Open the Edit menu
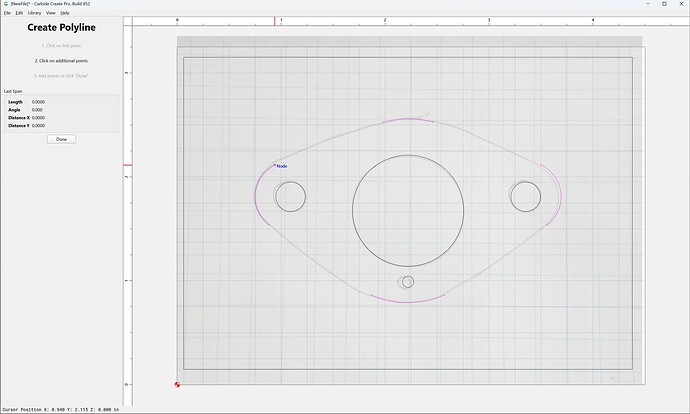690x414 pixels. coord(19,13)
